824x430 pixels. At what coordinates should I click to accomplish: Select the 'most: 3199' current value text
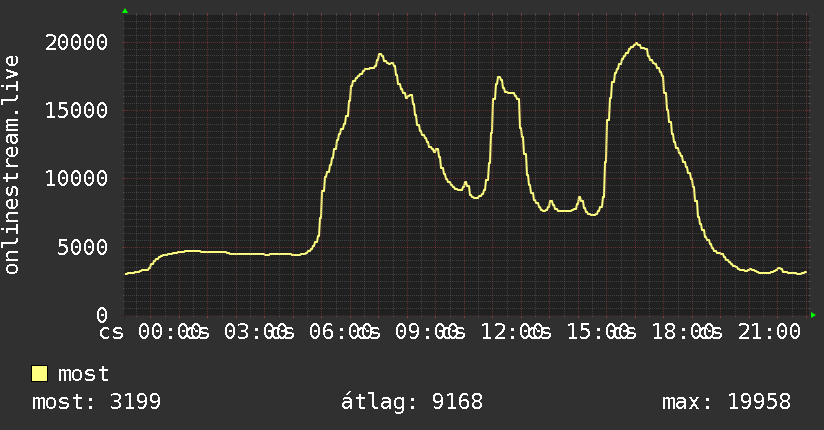pos(96,402)
